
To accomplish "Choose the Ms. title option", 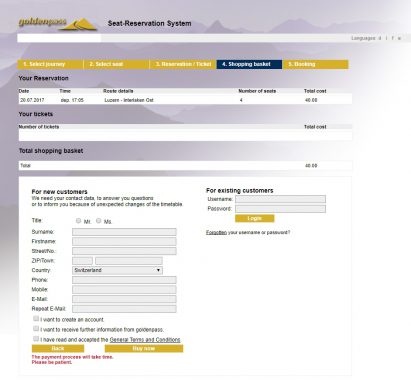I will tap(98, 221).
